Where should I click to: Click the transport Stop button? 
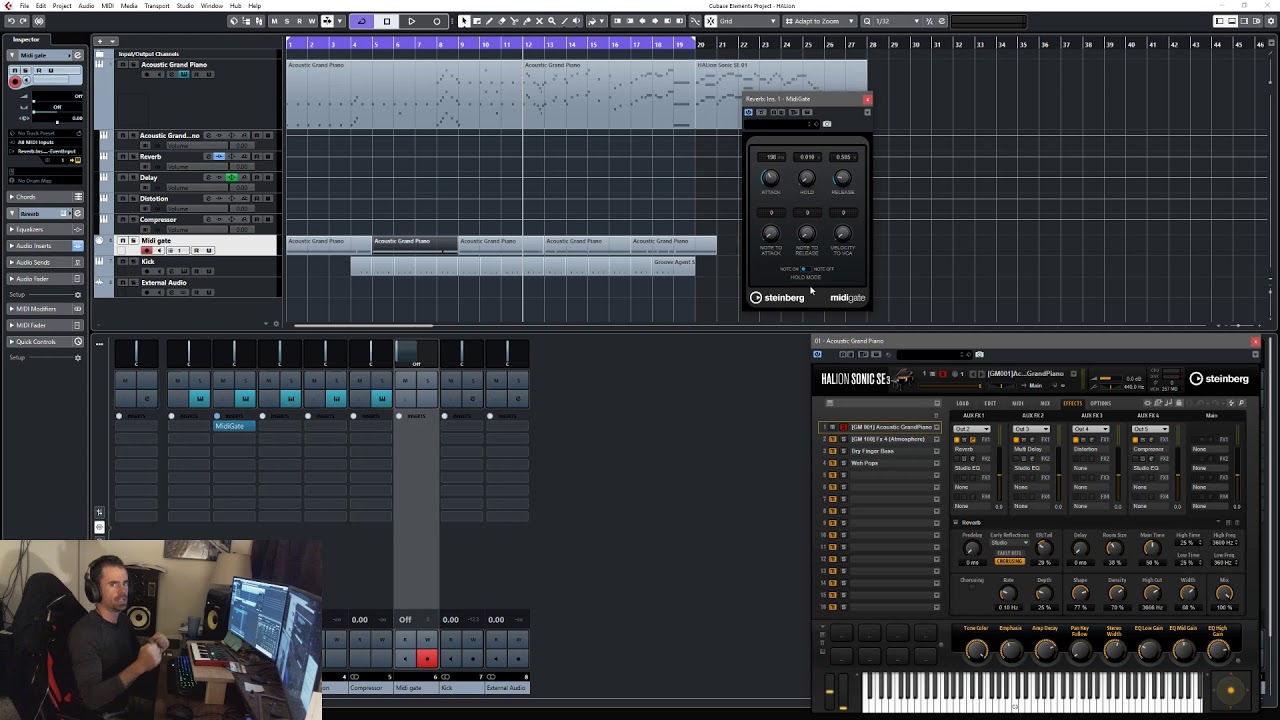[x=387, y=21]
